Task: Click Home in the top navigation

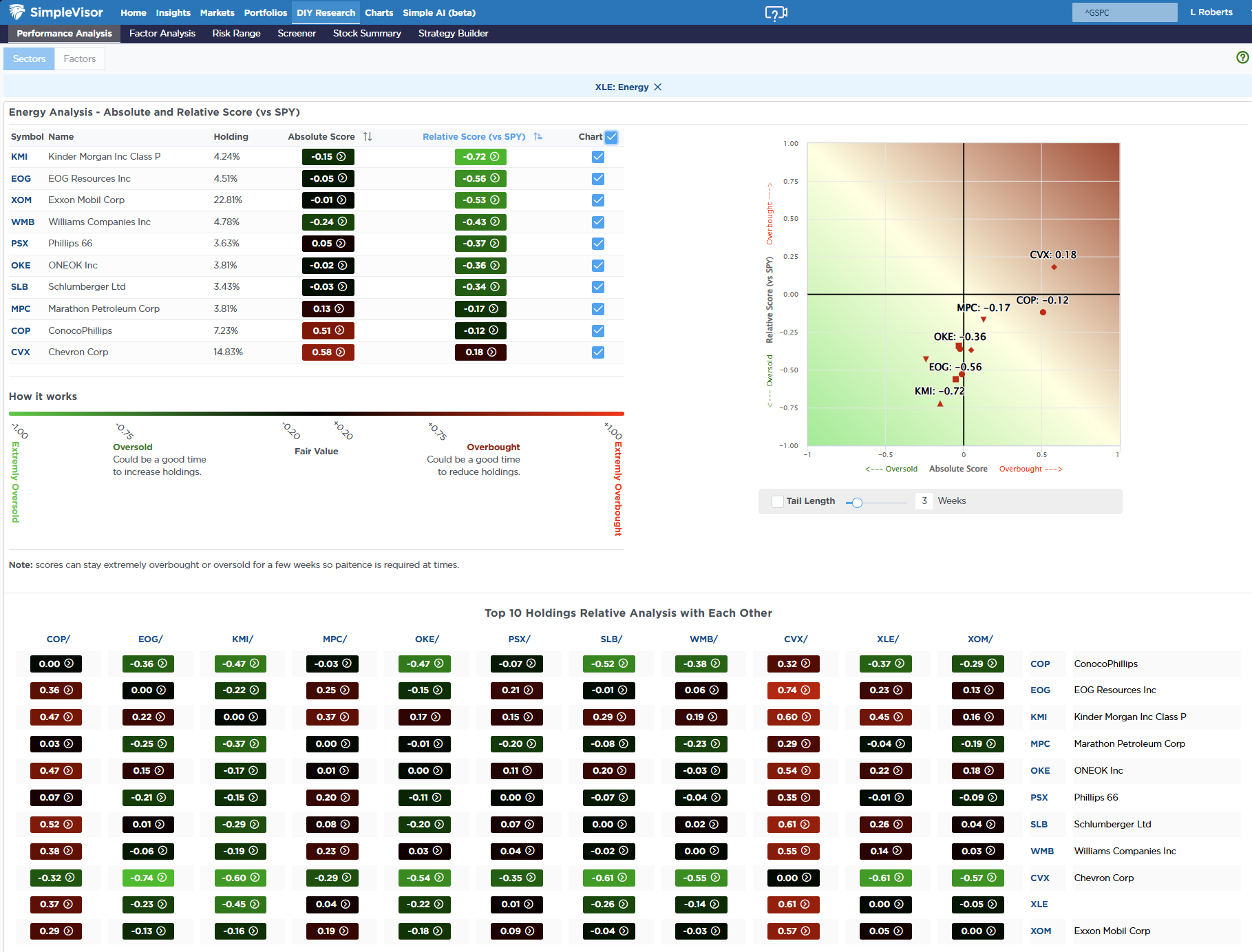Action: point(133,12)
